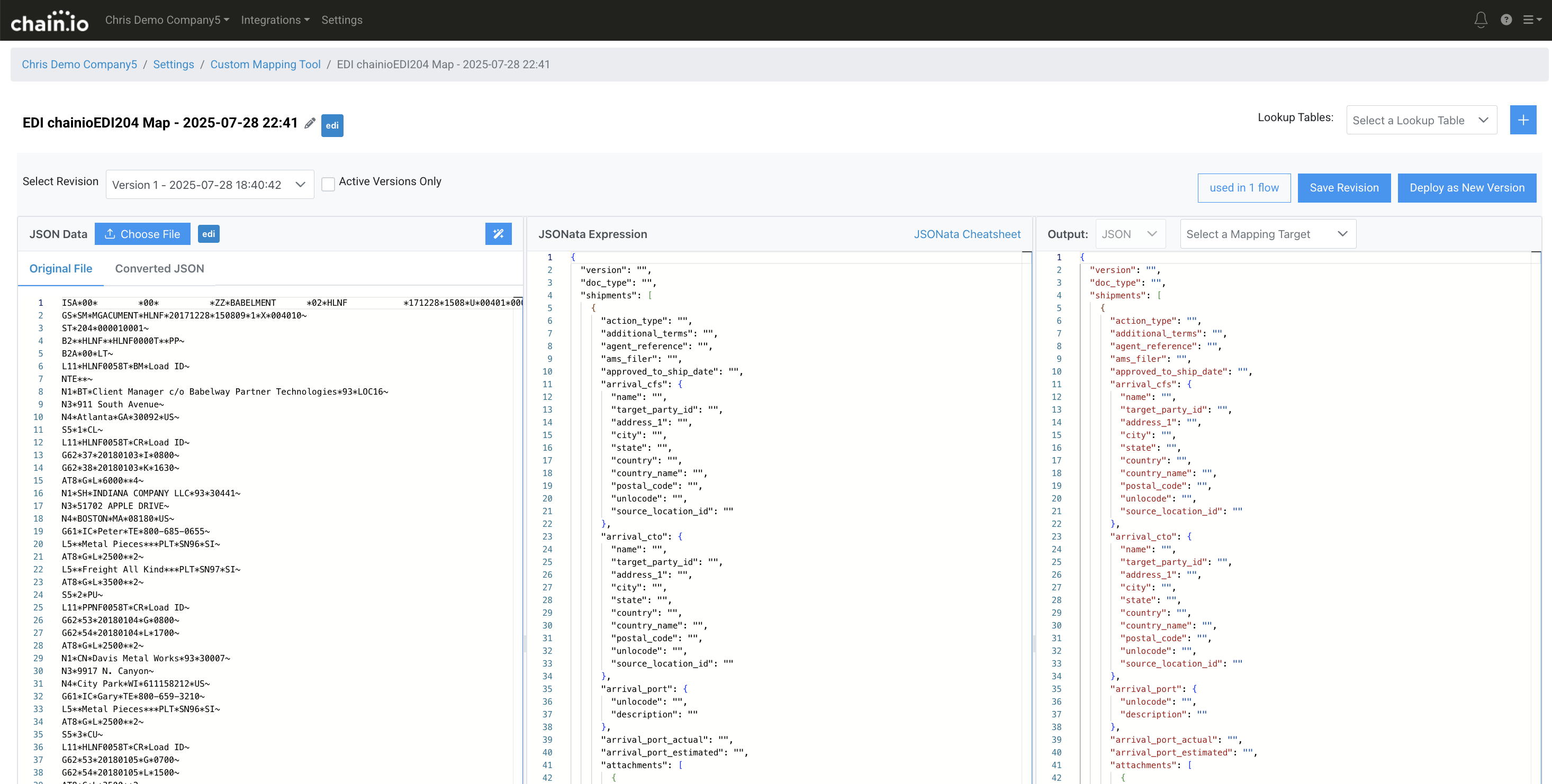Open the hamburger menu in top bar
This screenshot has height=784, width=1552.
coord(1531,20)
